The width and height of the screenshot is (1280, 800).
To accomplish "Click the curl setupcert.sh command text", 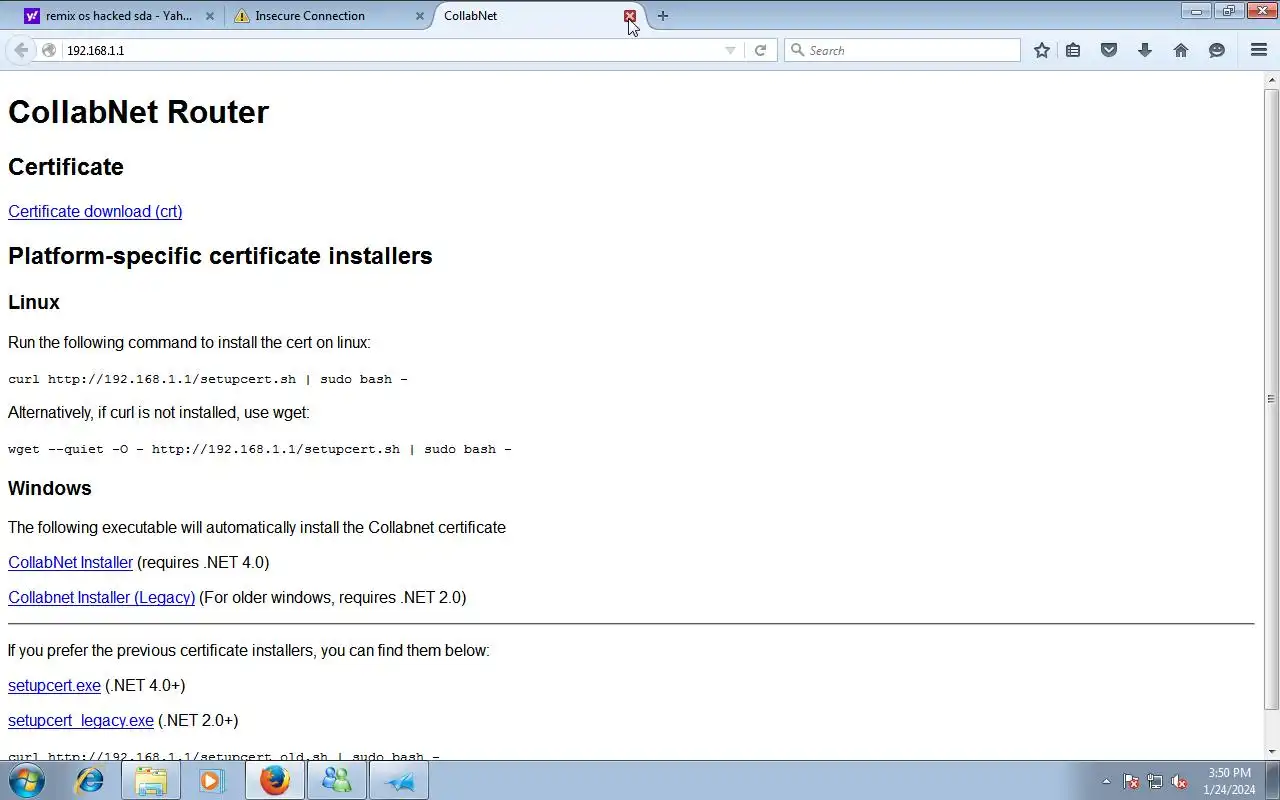I will tap(208, 379).
